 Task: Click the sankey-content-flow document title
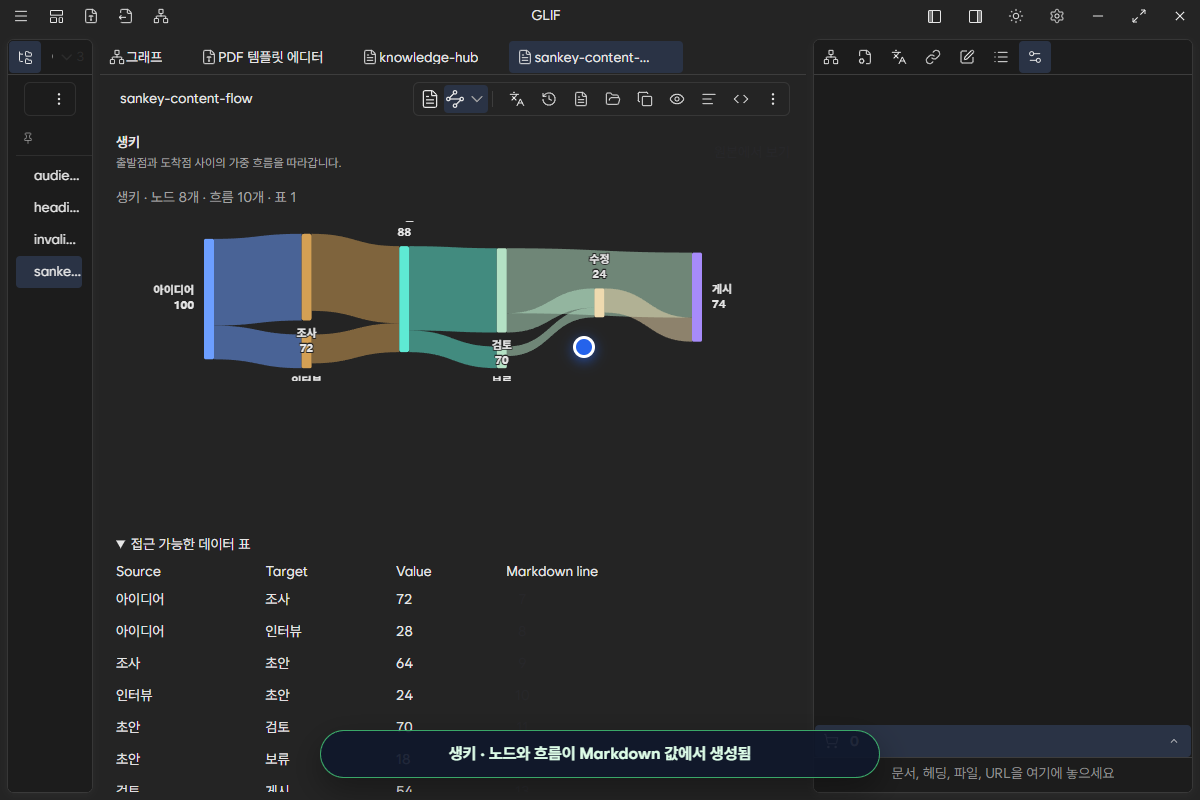(186, 99)
